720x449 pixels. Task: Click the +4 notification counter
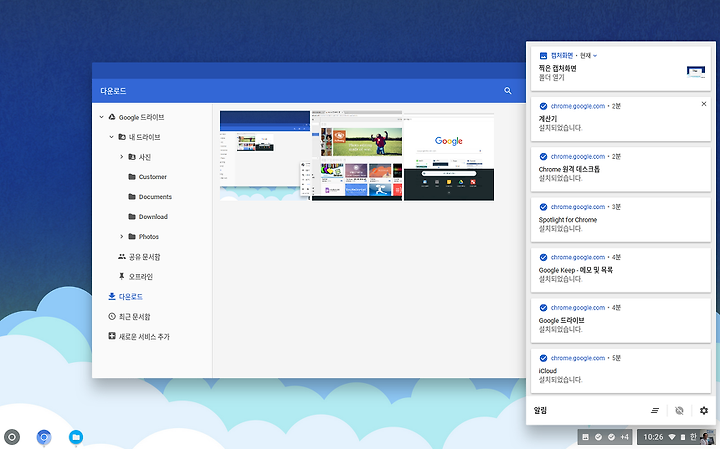click(624, 437)
